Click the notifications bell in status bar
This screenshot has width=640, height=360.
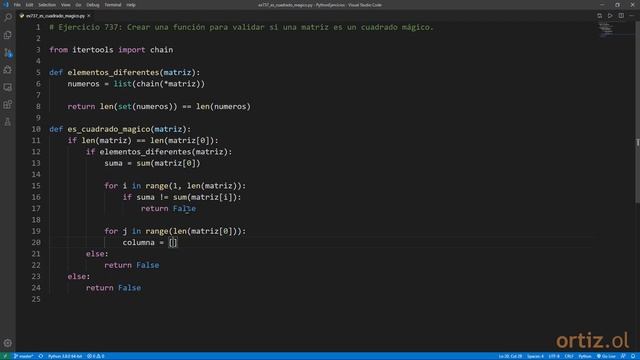click(x=633, y=356)
